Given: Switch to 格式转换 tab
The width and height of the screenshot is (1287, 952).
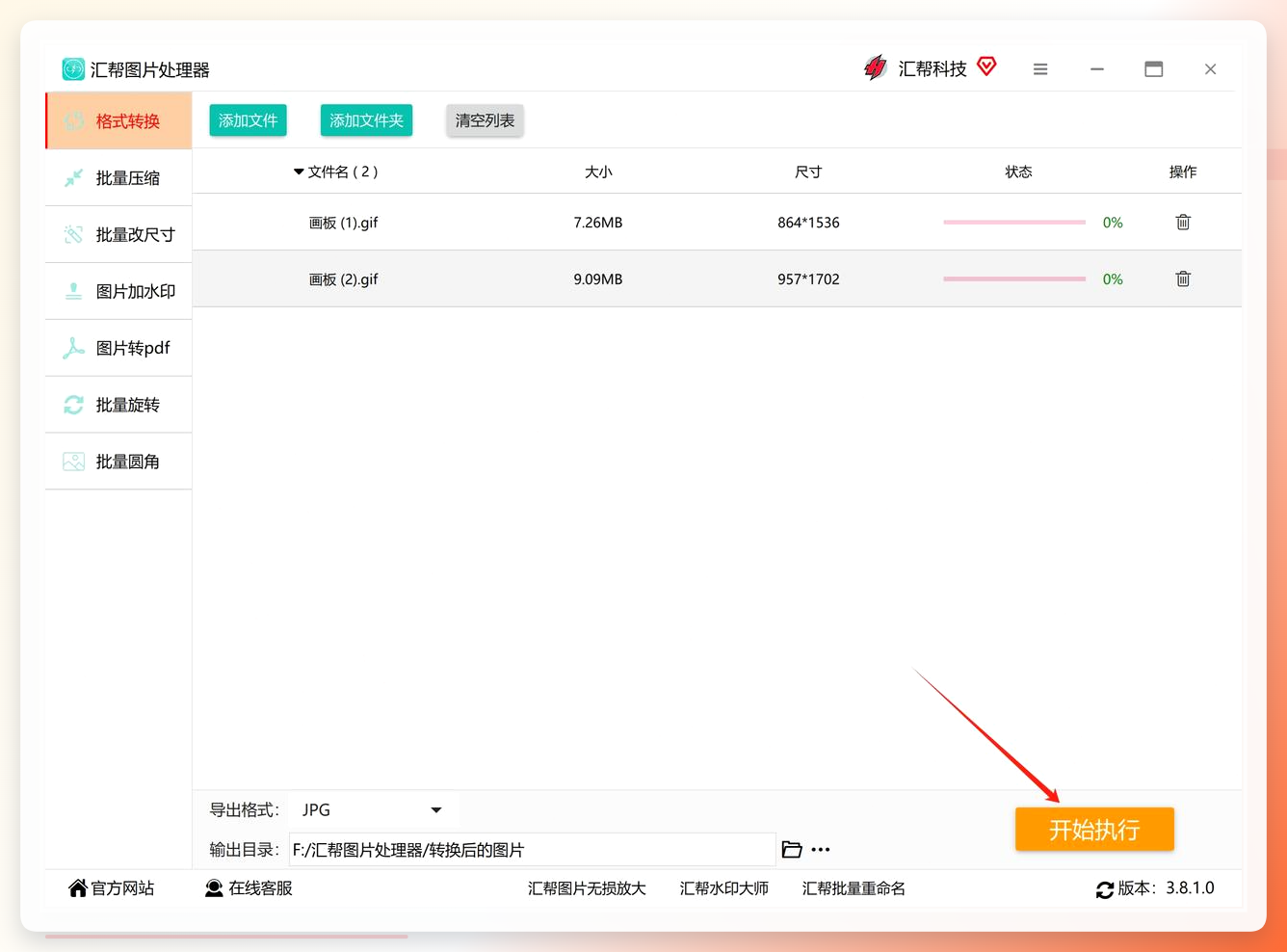Looking at the screenshot, I should tap(118, 121).
